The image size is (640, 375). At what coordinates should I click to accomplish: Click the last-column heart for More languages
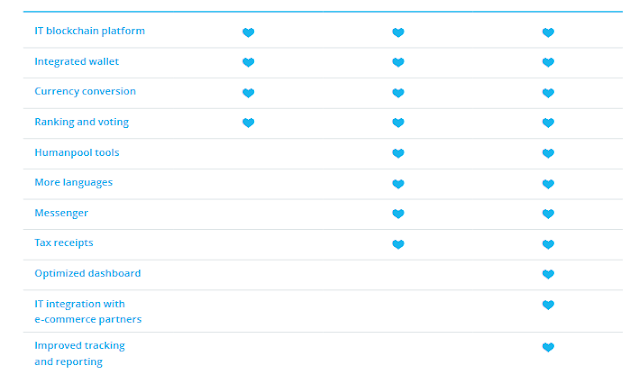coord(548,184)
